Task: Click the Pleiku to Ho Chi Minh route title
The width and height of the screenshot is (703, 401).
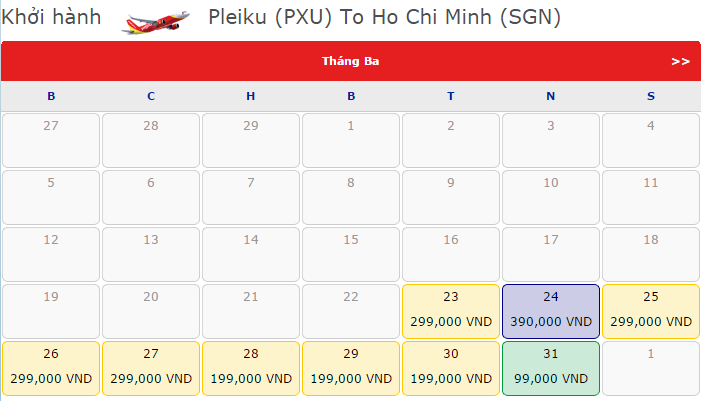Action: point(384,18)
